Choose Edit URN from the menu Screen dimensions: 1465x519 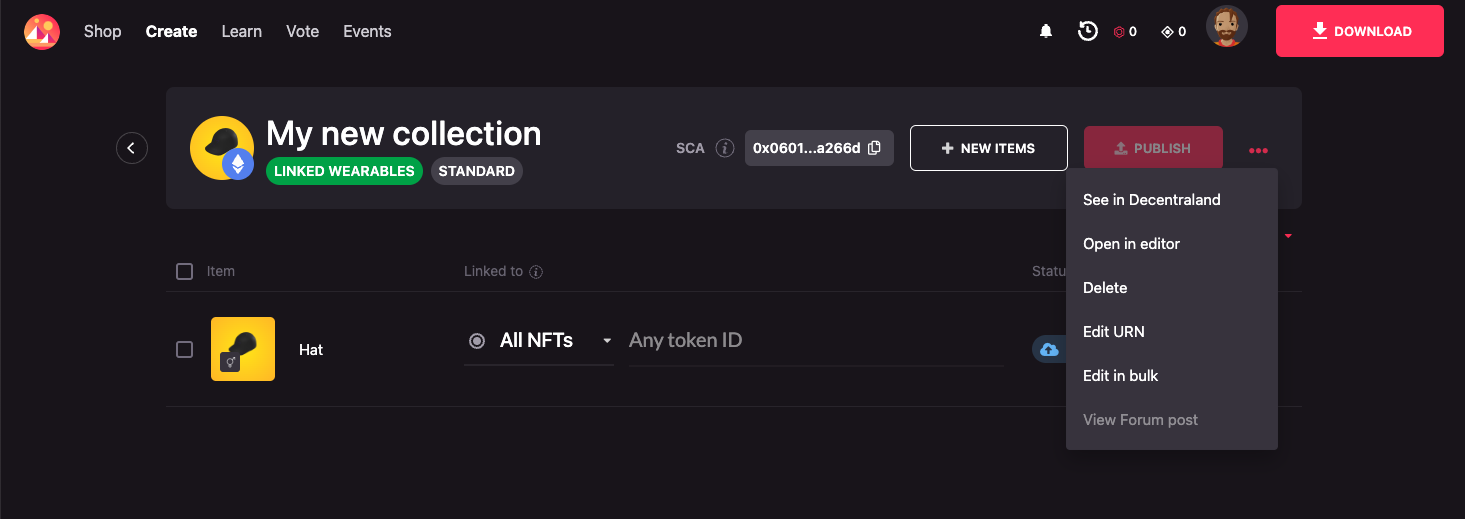[x=1113, y=332]
